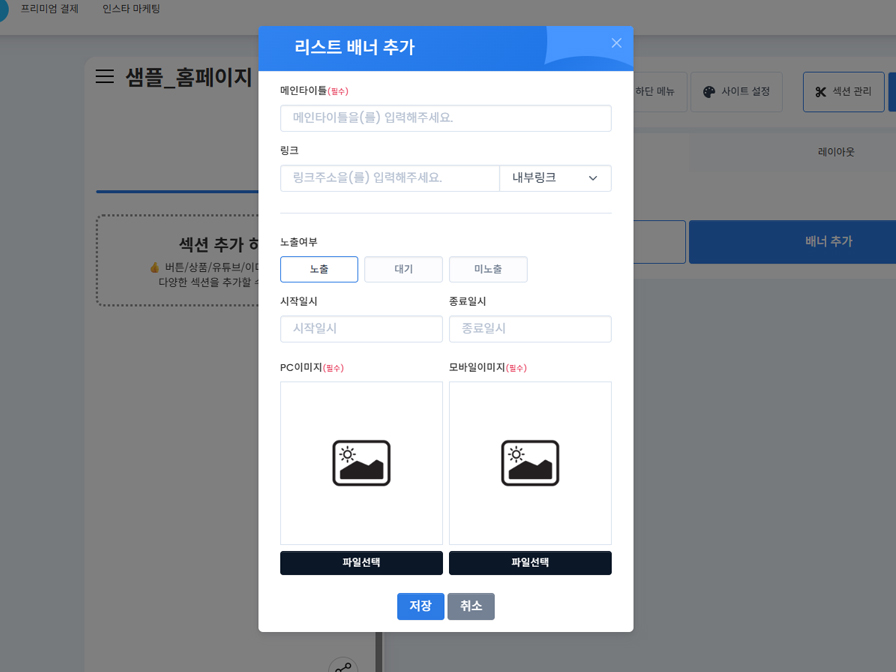Click the 메인타이틀 input field

pos(445,118)
